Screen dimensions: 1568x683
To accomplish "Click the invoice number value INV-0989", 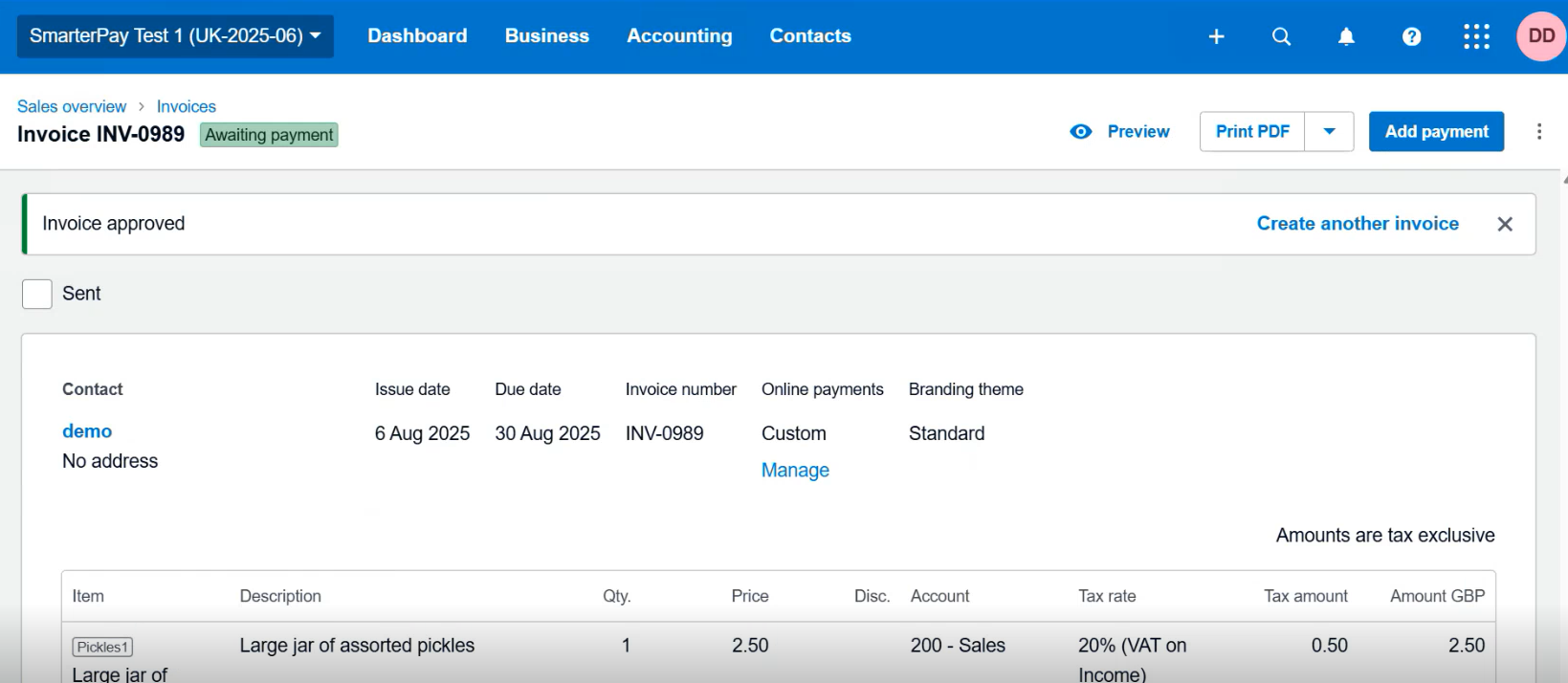I will pos(665,433).
